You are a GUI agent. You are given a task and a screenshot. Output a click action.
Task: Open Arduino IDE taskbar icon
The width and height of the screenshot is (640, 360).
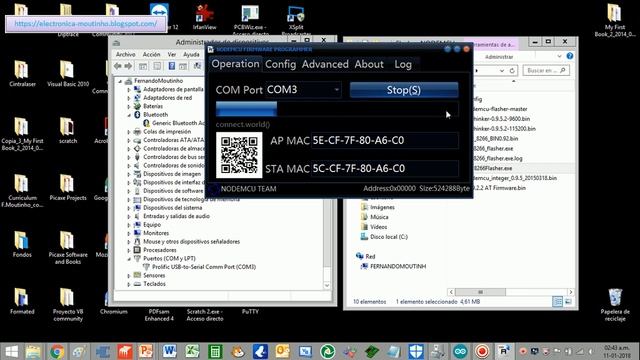(460, 351)
